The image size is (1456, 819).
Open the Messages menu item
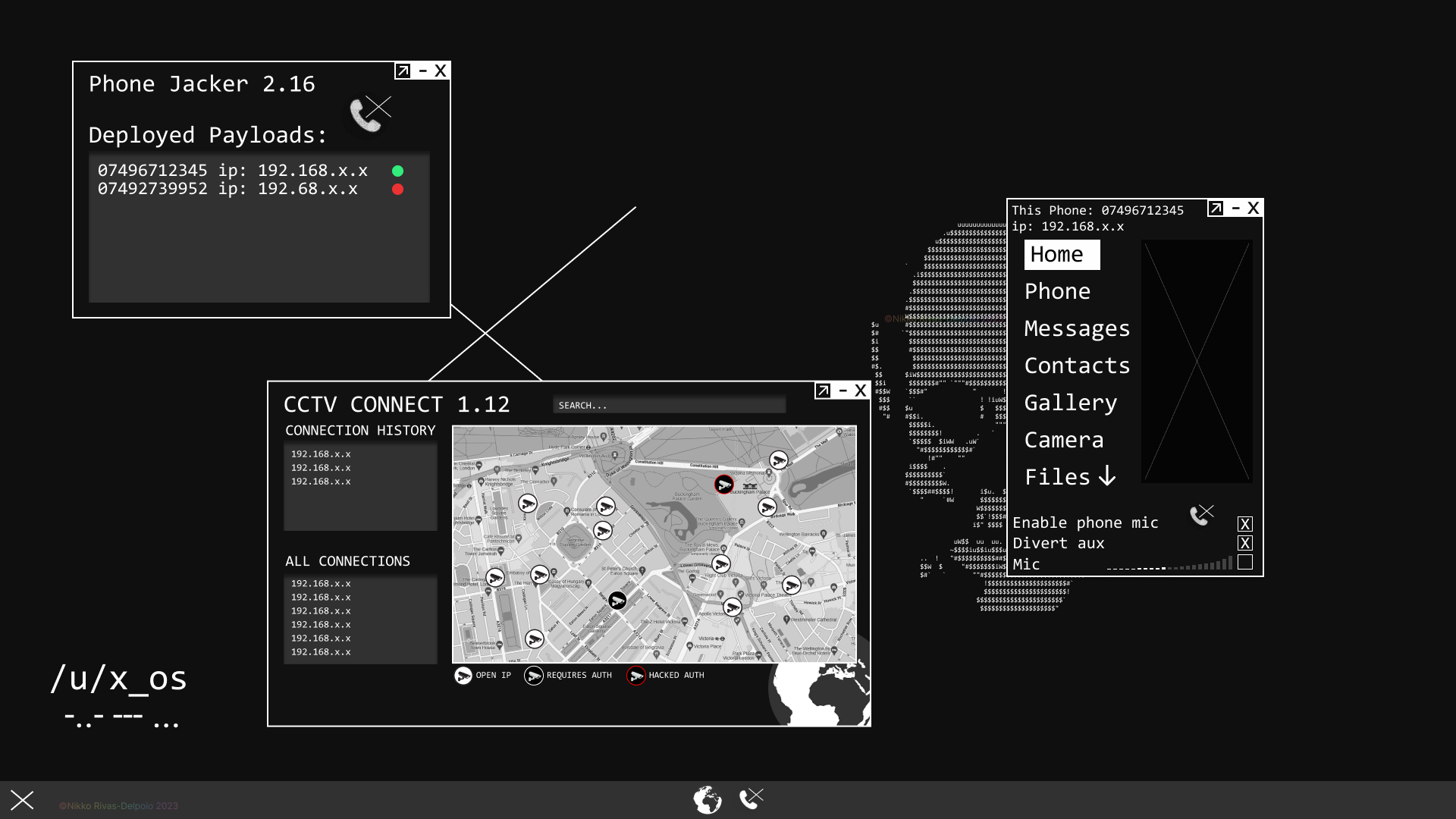tap(1077, 328)
